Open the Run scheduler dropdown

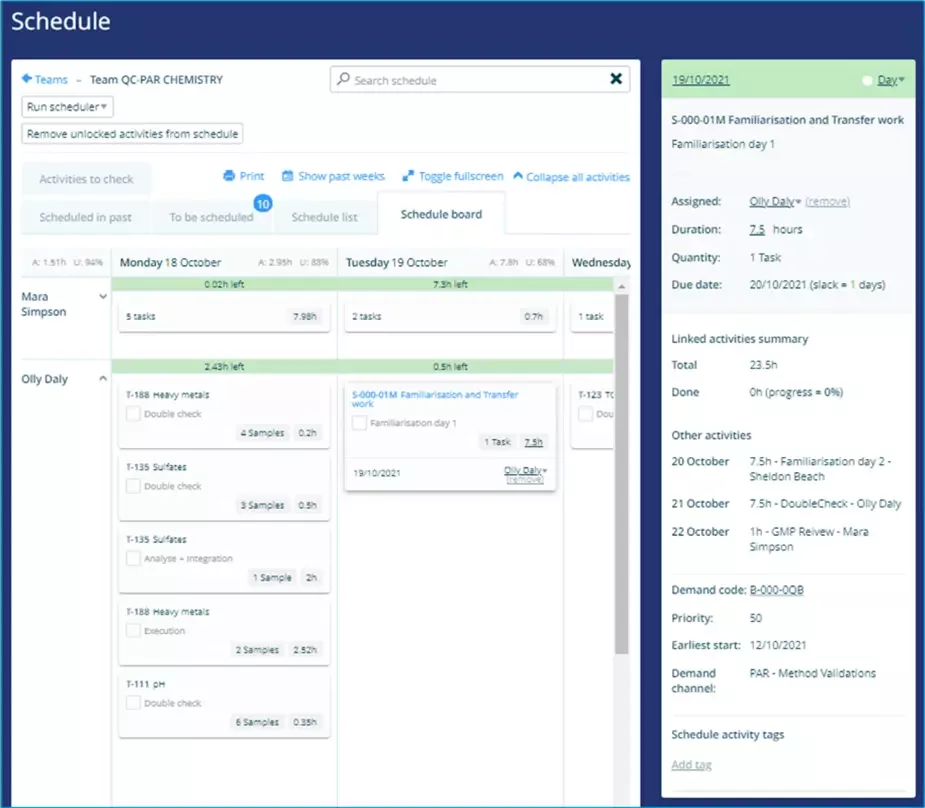pyautogui.click(x=67, y=107)
